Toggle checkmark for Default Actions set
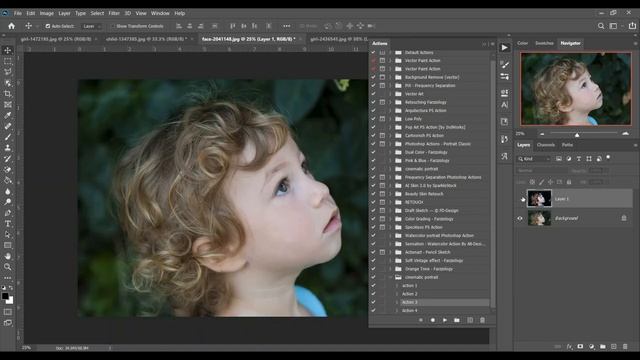Image resolution: width=640 pixels, height=360 pixels. click(x=373, y=52)
